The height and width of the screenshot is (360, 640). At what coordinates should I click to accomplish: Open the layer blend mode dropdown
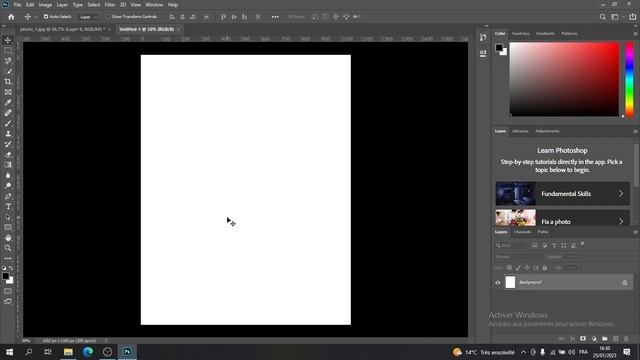pyautogui.click(x=518, y=257)
